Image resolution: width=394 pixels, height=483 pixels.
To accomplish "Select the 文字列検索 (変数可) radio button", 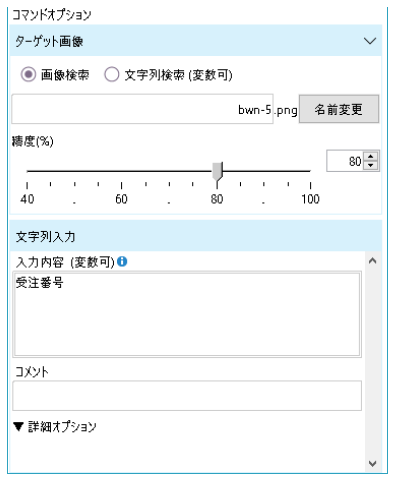I will point(111,74).
